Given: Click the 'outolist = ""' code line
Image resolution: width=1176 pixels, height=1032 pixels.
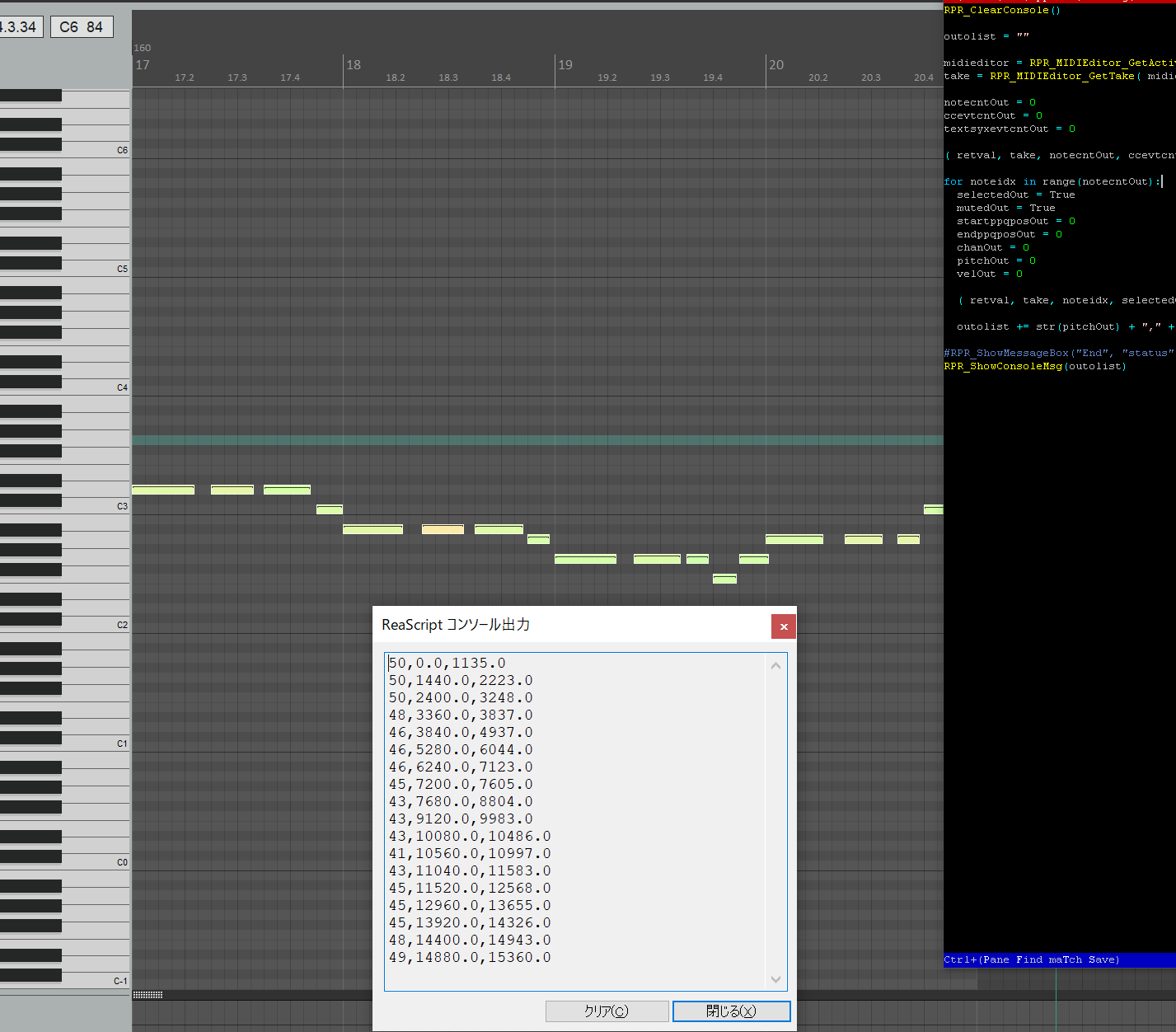Looking at the screenshot, I should (x=986, y=36).
